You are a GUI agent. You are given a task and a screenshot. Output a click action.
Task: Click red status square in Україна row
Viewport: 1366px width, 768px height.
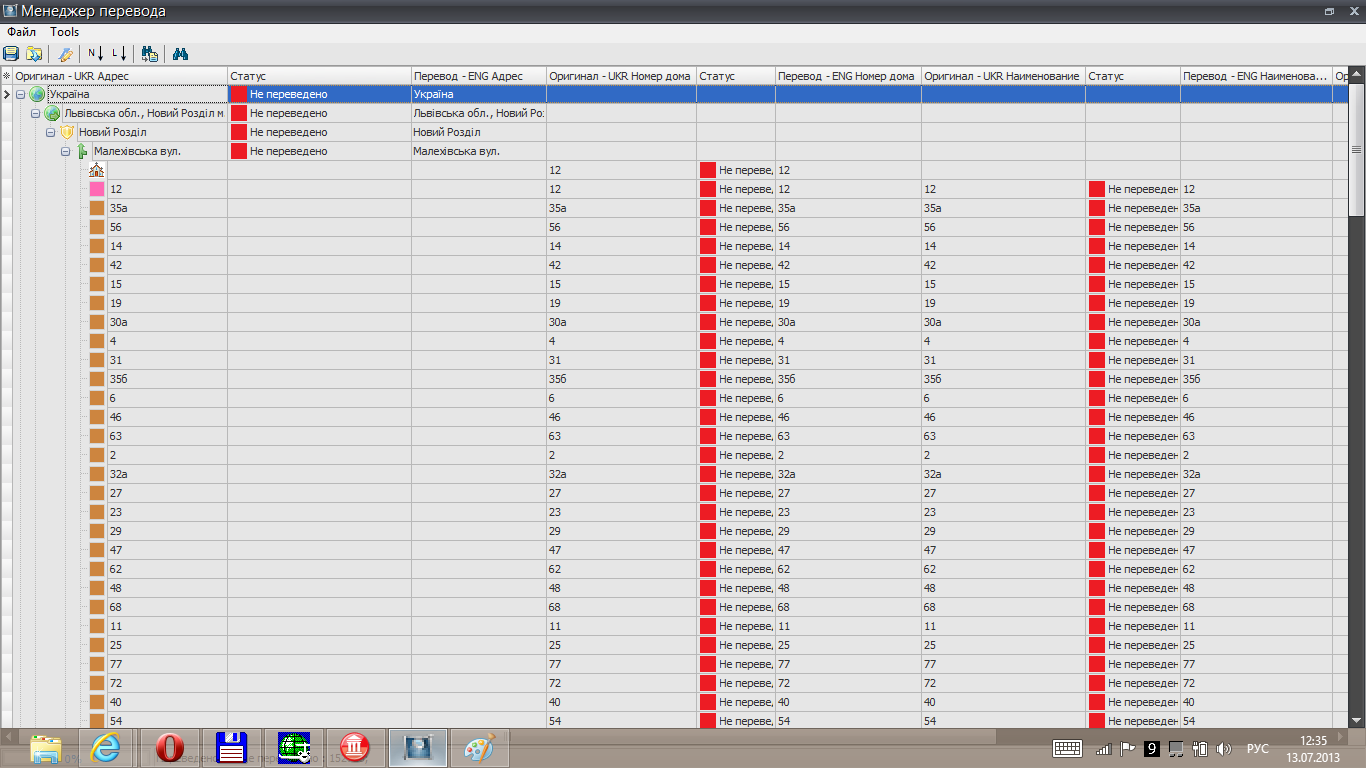[x=239, y=94]
